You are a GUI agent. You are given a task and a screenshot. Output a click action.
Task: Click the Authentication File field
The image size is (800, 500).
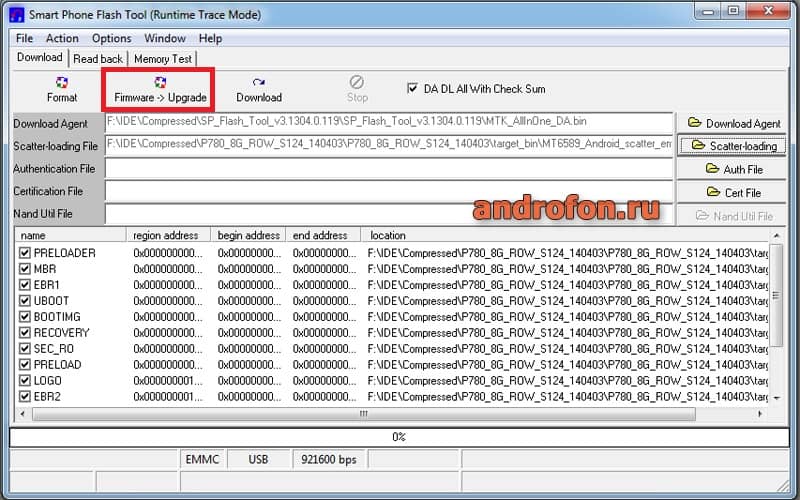coord(389,168)
